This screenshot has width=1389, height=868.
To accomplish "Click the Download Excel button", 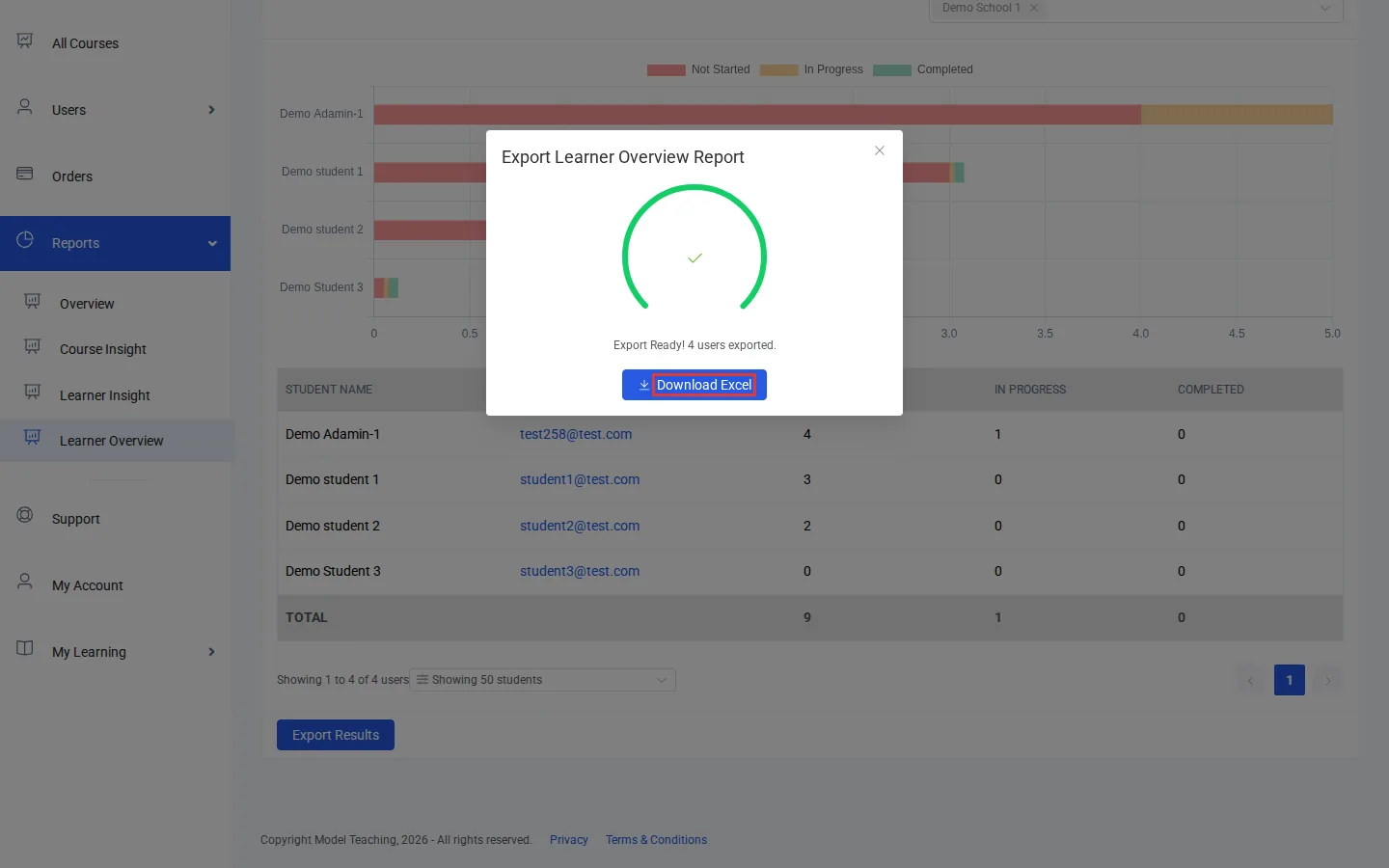I will click(694, 385).
